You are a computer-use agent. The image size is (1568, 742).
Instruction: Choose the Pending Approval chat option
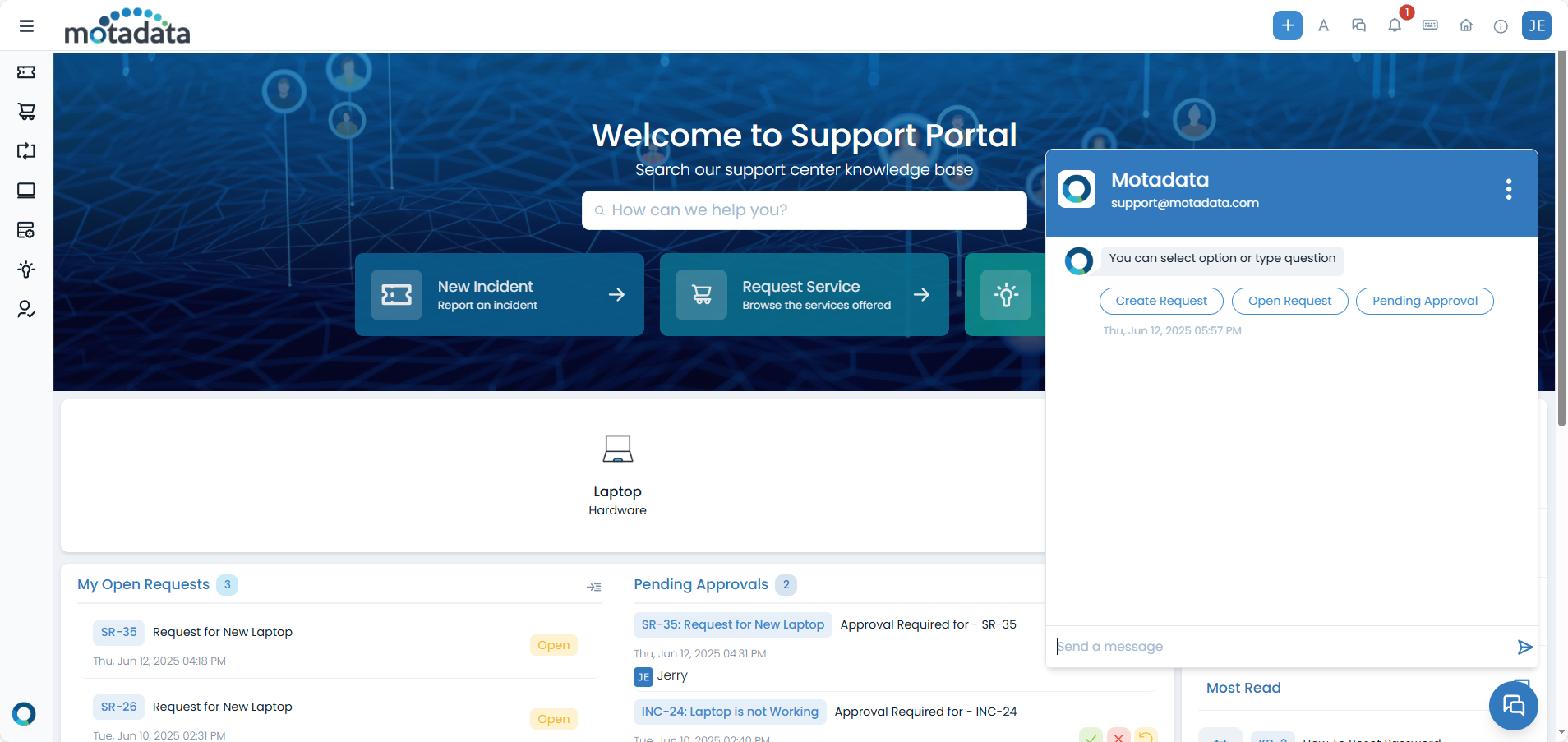[1424, 302]
